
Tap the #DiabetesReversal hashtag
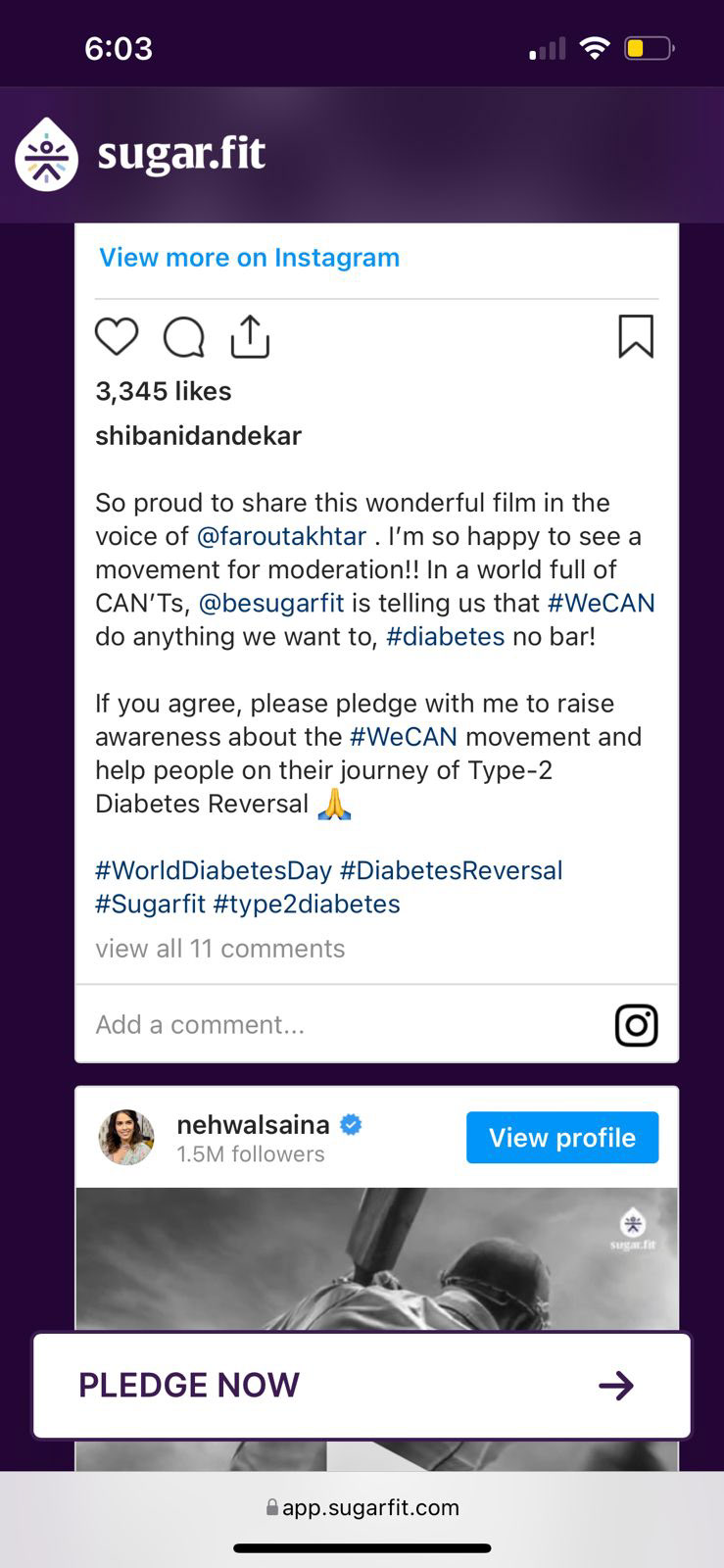click(452, 870)
